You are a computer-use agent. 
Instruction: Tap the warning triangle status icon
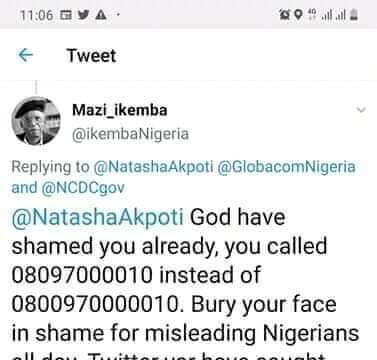click(x=101, y=15)
